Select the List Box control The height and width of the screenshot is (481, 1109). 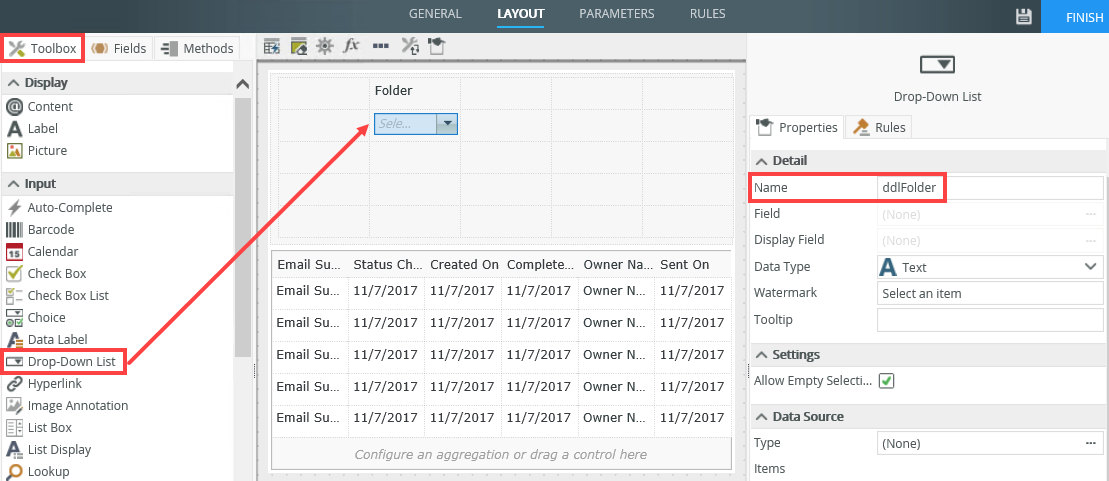pos(50,428)
